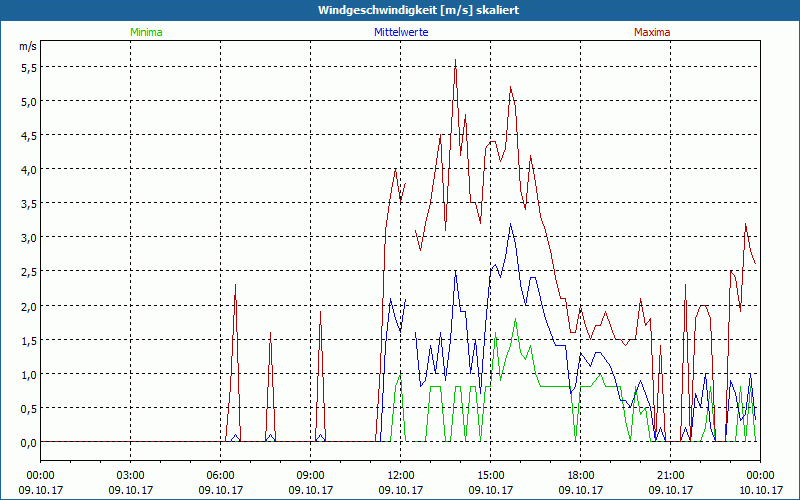This screenshot has height=500, width=800.
Task: Click the 2,5 y-axis value
Action: pyautogui.click(x=29, y=272)
